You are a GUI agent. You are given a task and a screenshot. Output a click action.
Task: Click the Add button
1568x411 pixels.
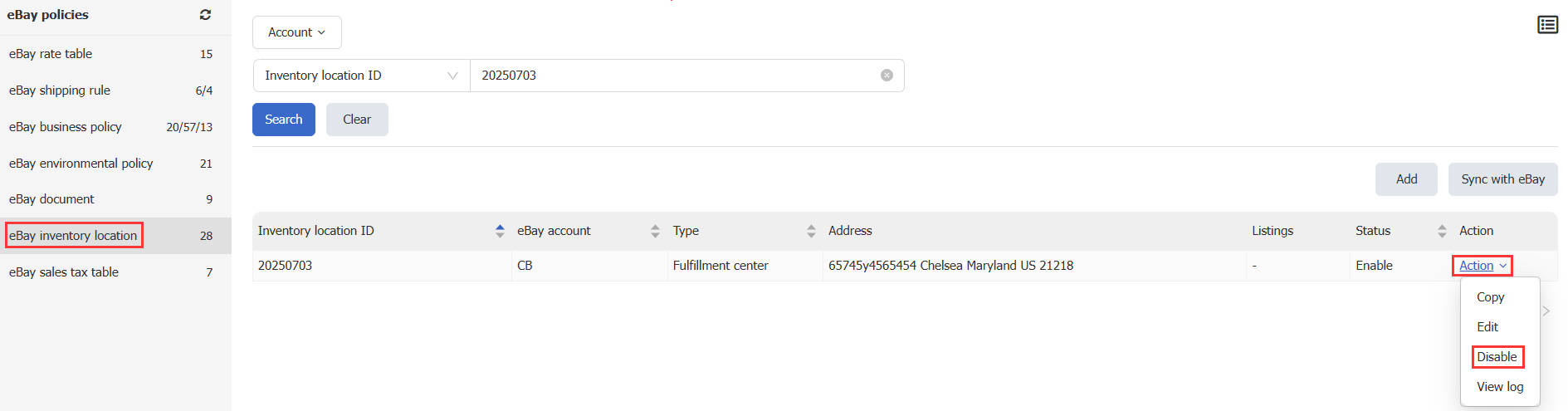[1406, 179]
